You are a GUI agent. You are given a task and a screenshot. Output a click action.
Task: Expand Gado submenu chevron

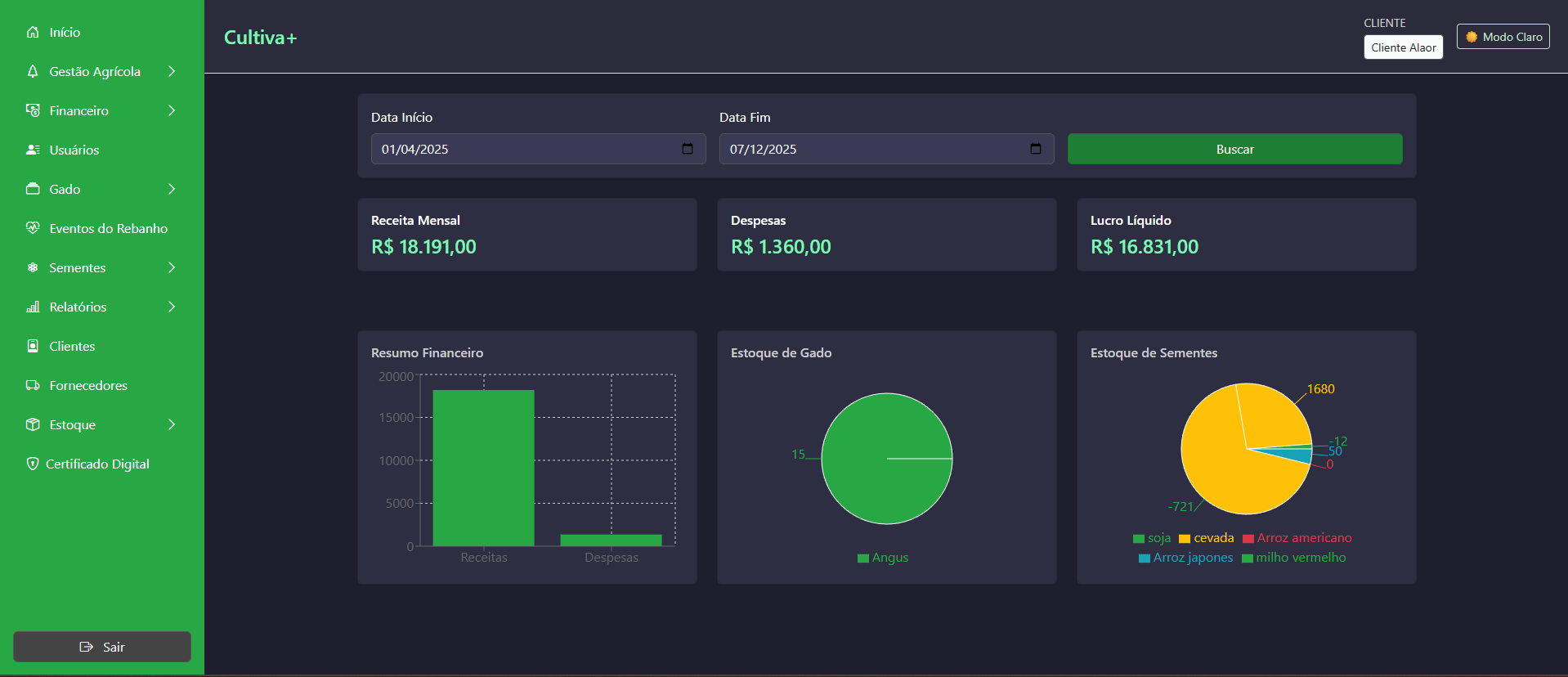tap(172, 189)
